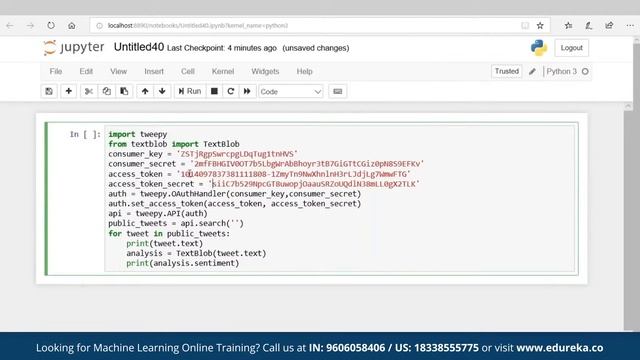Paste cells below clipboard icon
This screenshot has width=640, height=360.
124,91
